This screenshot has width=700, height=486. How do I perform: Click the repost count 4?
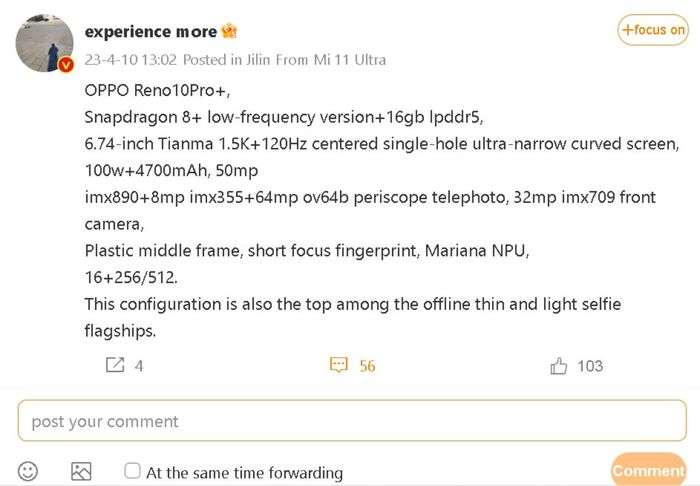[x=139, y=366]
